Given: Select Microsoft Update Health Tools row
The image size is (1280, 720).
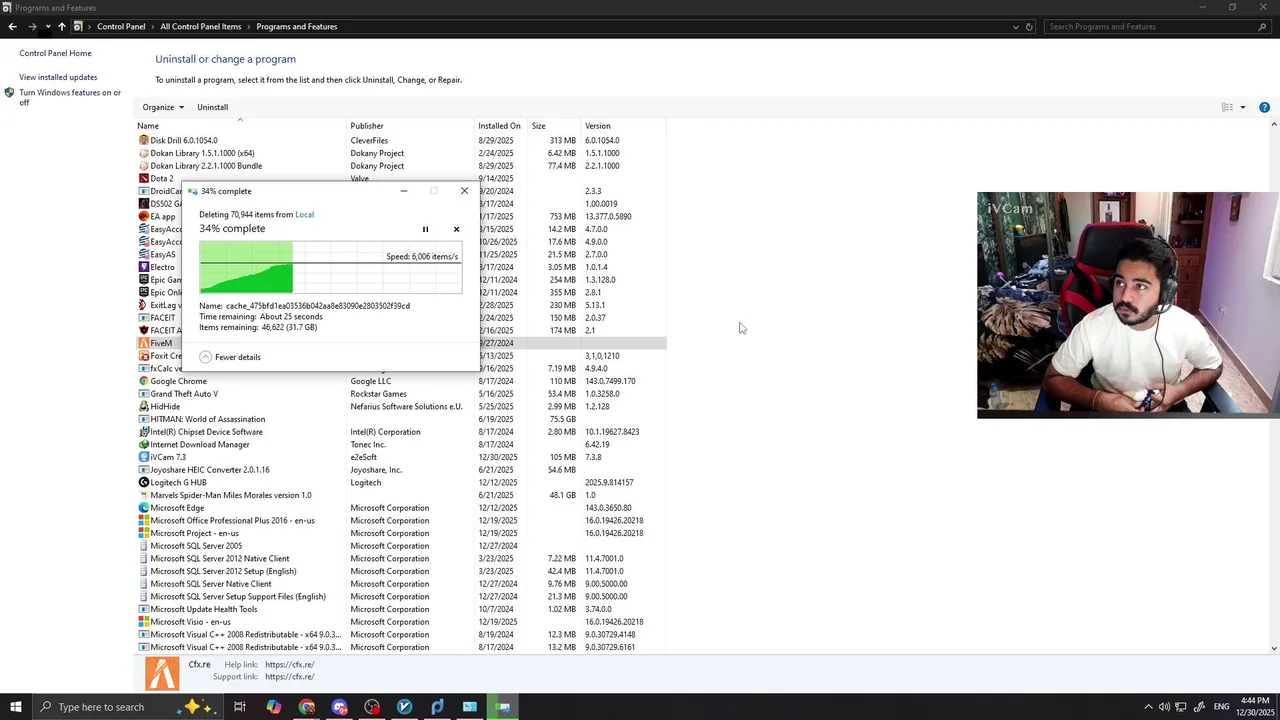Looking at the screenshot, I should [401, 609].
